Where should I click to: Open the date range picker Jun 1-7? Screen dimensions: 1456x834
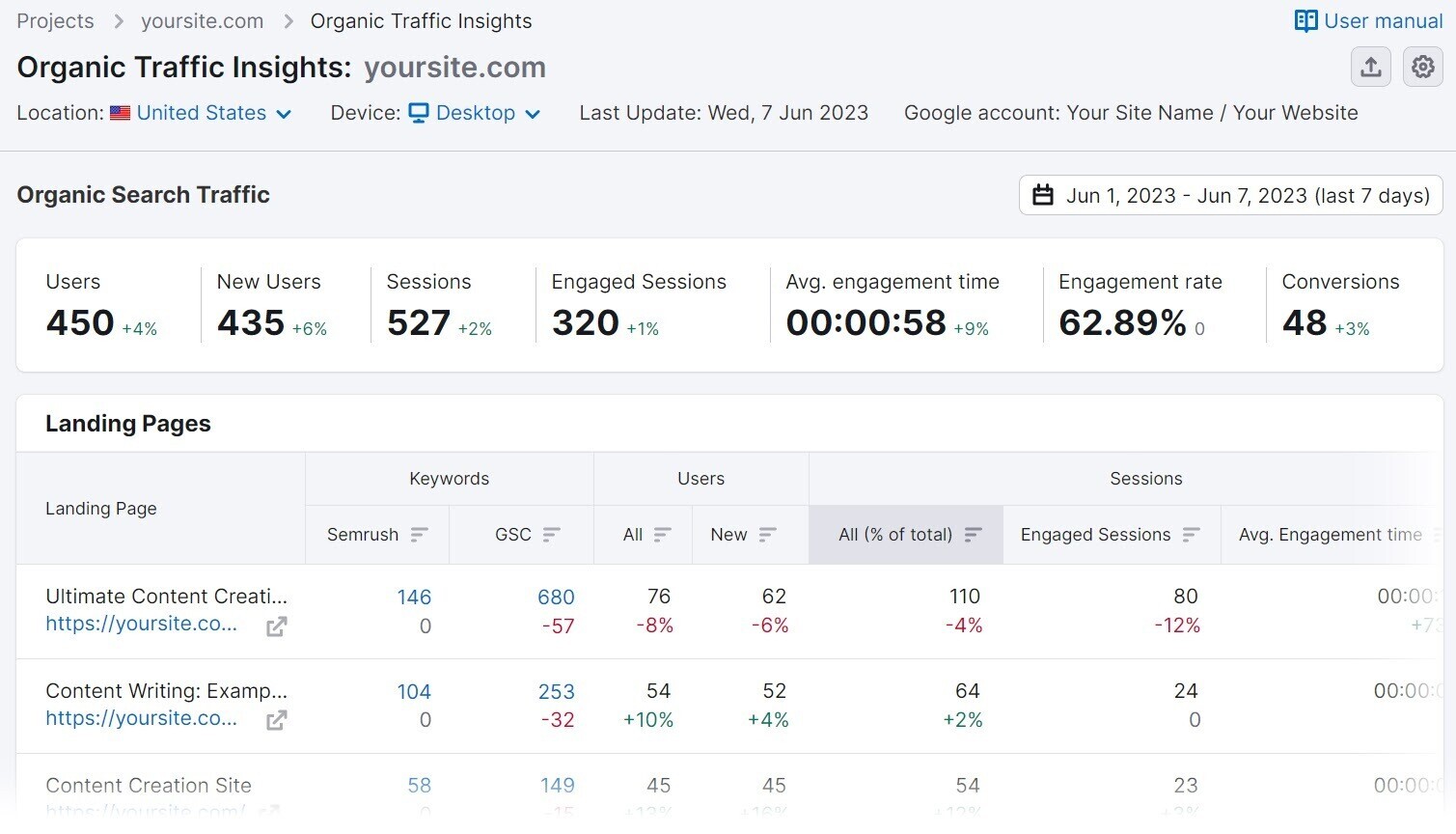click(x=1230, y=195)
